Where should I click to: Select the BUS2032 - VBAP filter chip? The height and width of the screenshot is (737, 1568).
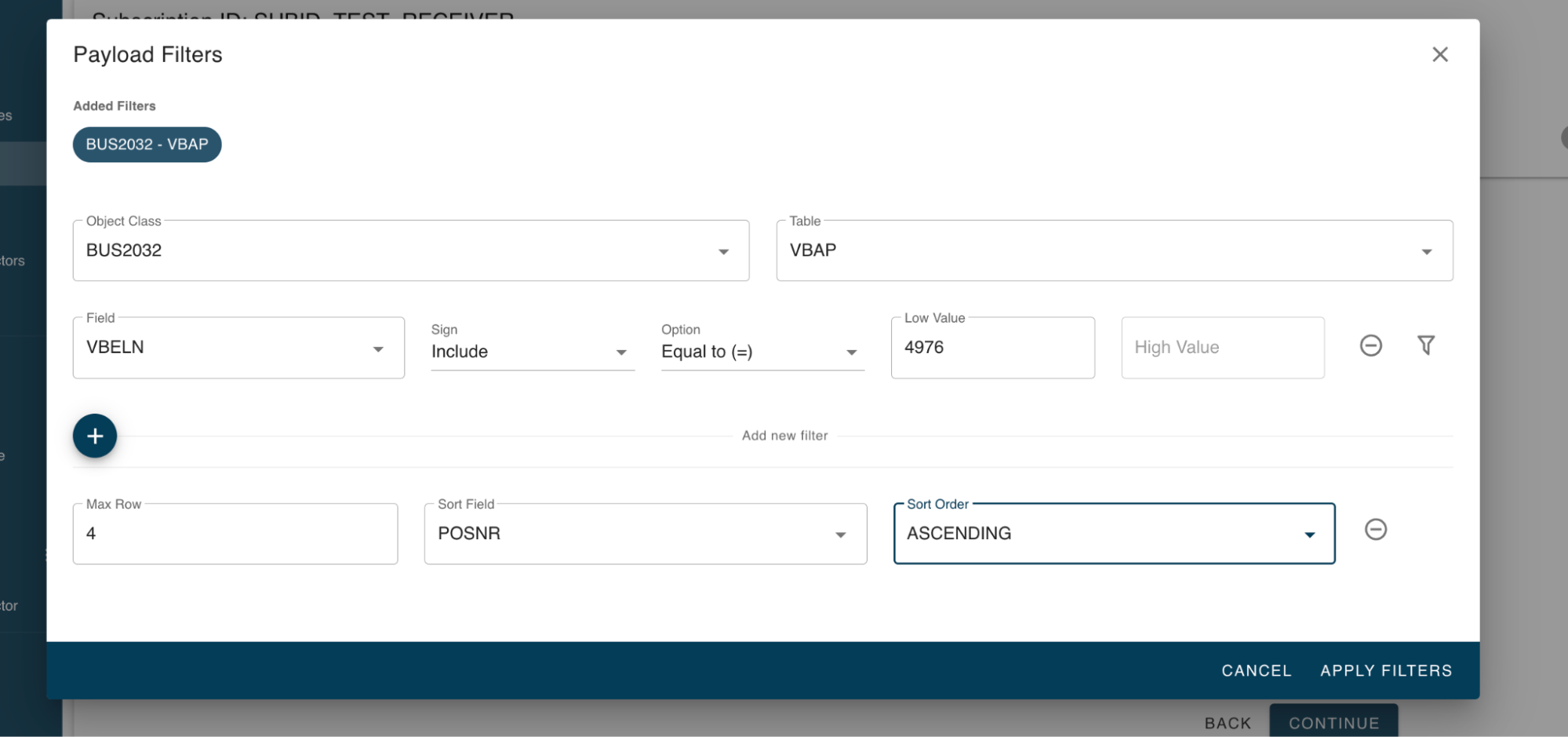(x=147, y=144)
